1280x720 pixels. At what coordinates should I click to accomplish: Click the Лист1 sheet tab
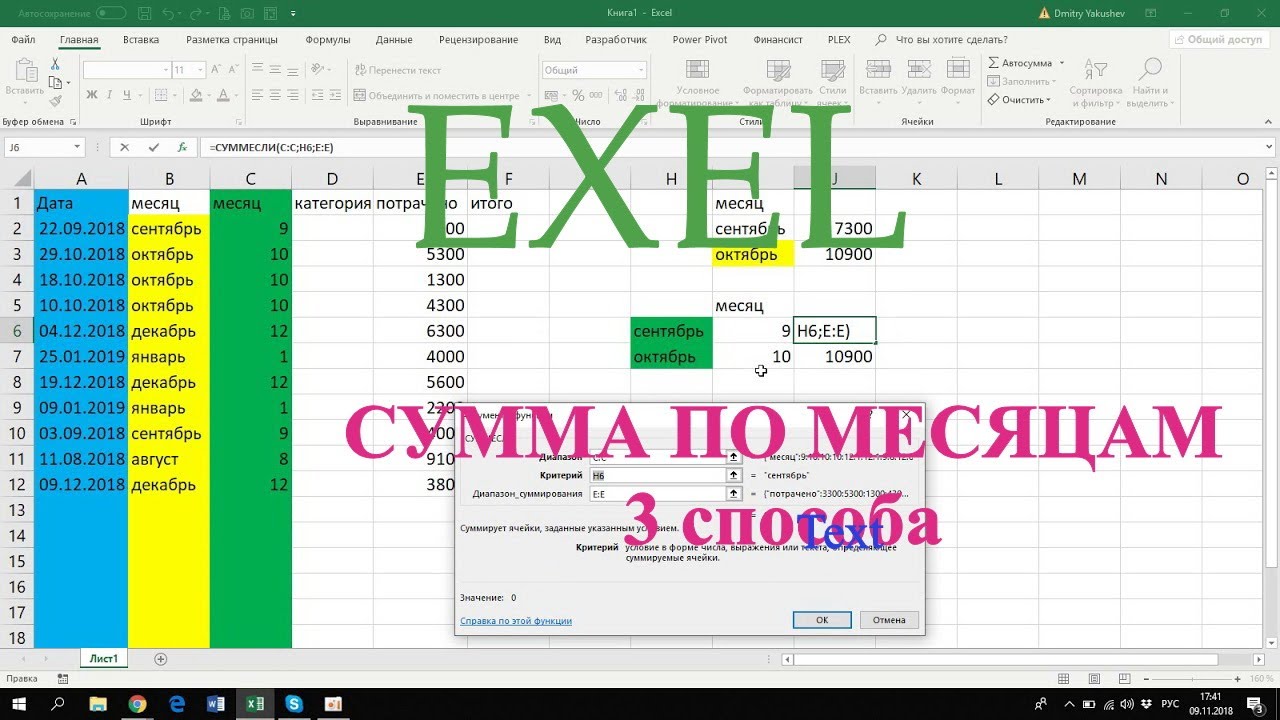(104, 659)
